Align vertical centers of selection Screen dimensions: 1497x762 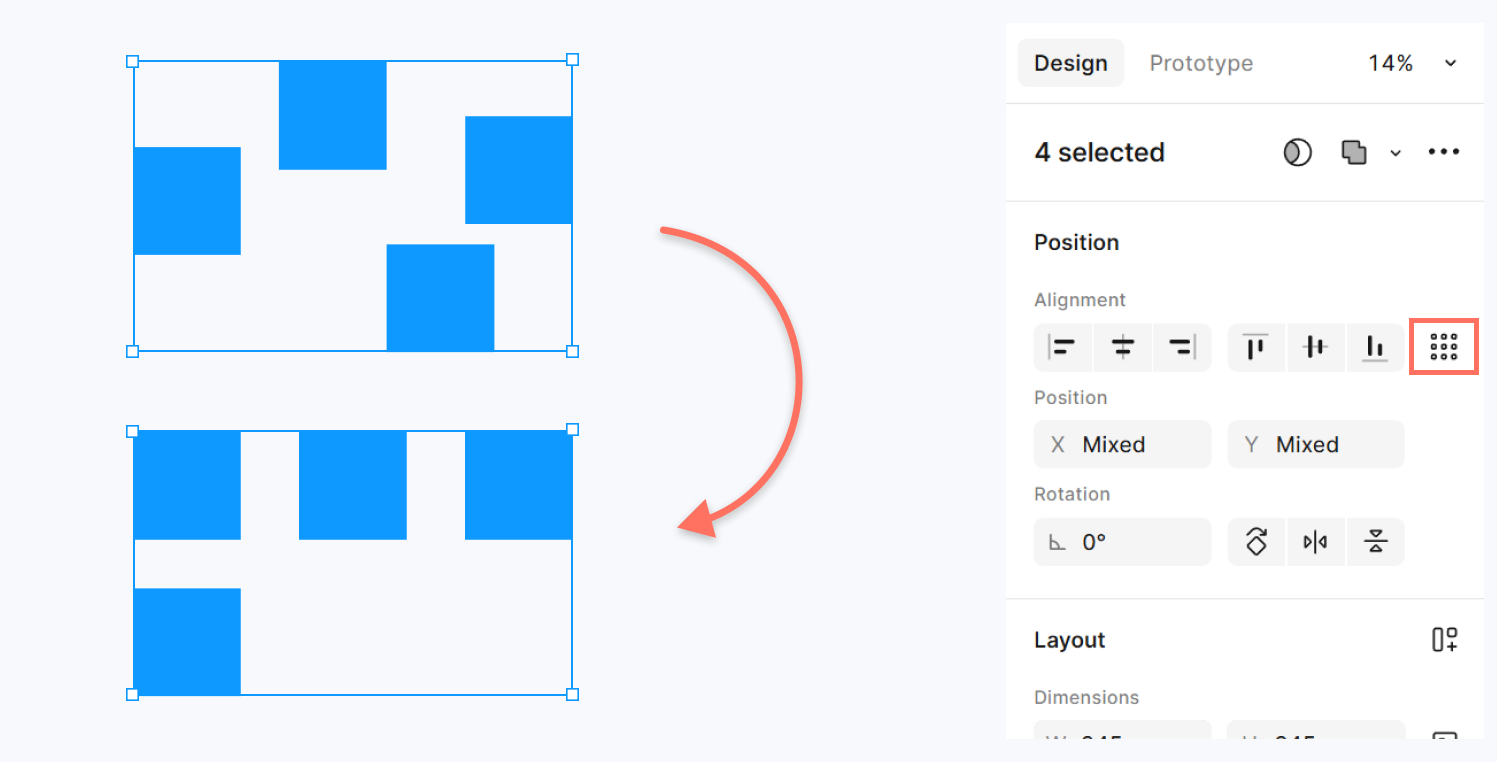pos(1315,348)
